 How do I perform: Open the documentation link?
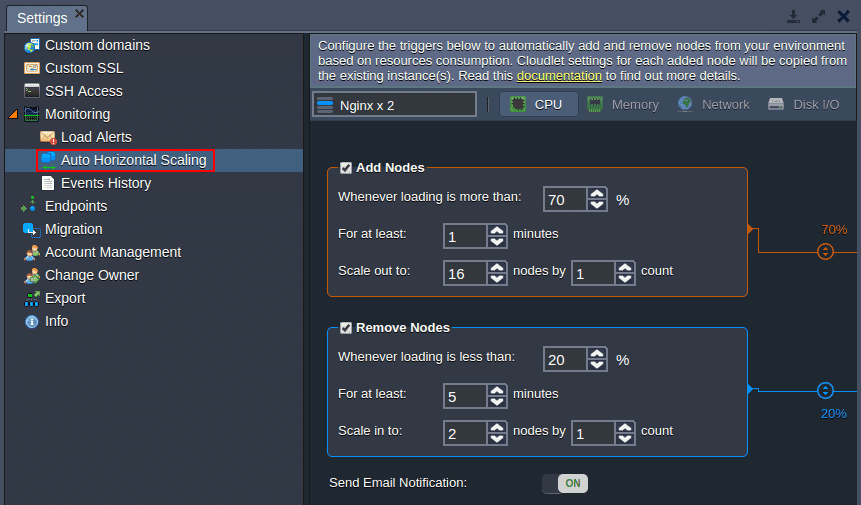pos(559,76)
